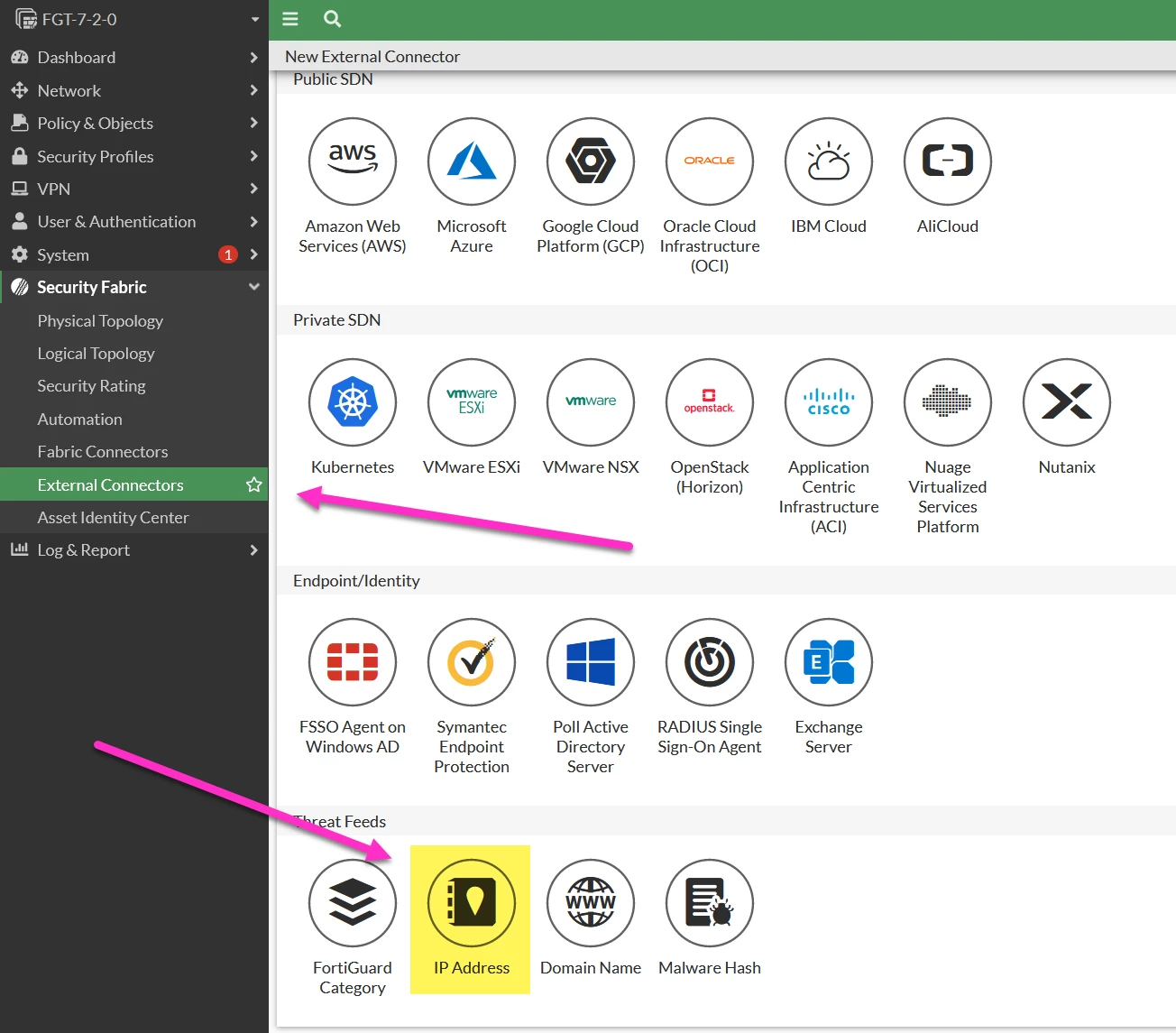Go to Security Rating page
This screenshot has height=1033, width=1176.
pos(91,386)
